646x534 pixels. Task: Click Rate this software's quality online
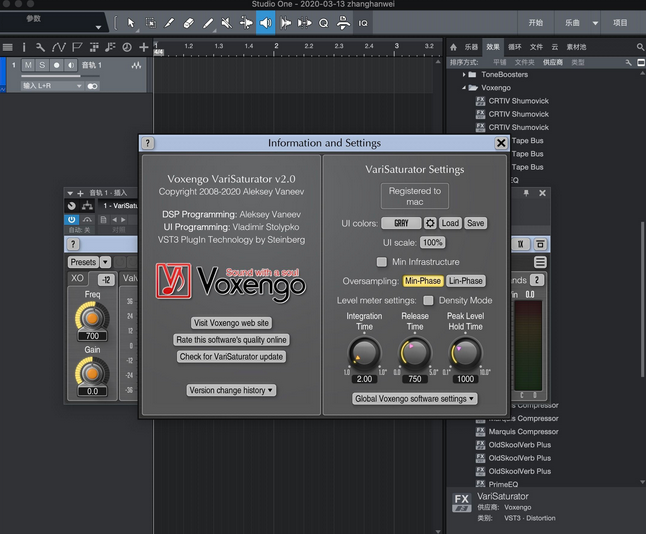[231, 340]
